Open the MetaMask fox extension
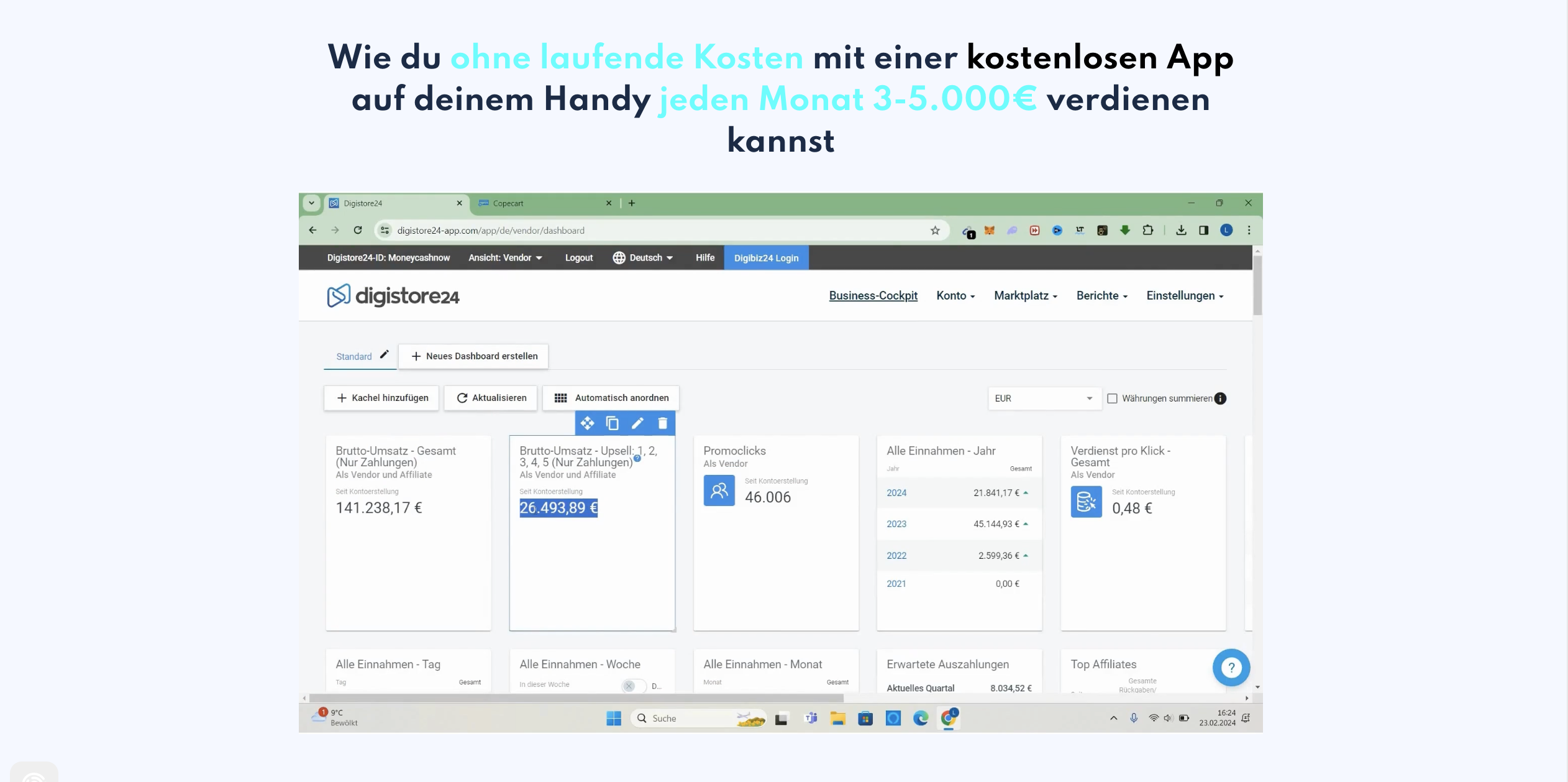The width and height of the screenshot is (1568, 782). coord(990,231)
